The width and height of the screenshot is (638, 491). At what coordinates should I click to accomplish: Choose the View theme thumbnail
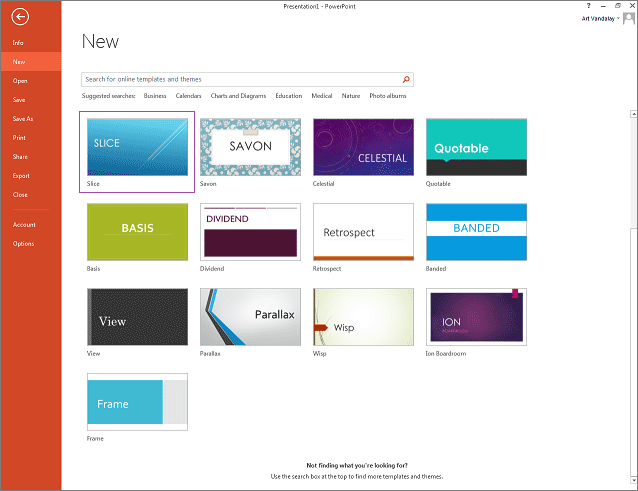coord(137,317)
